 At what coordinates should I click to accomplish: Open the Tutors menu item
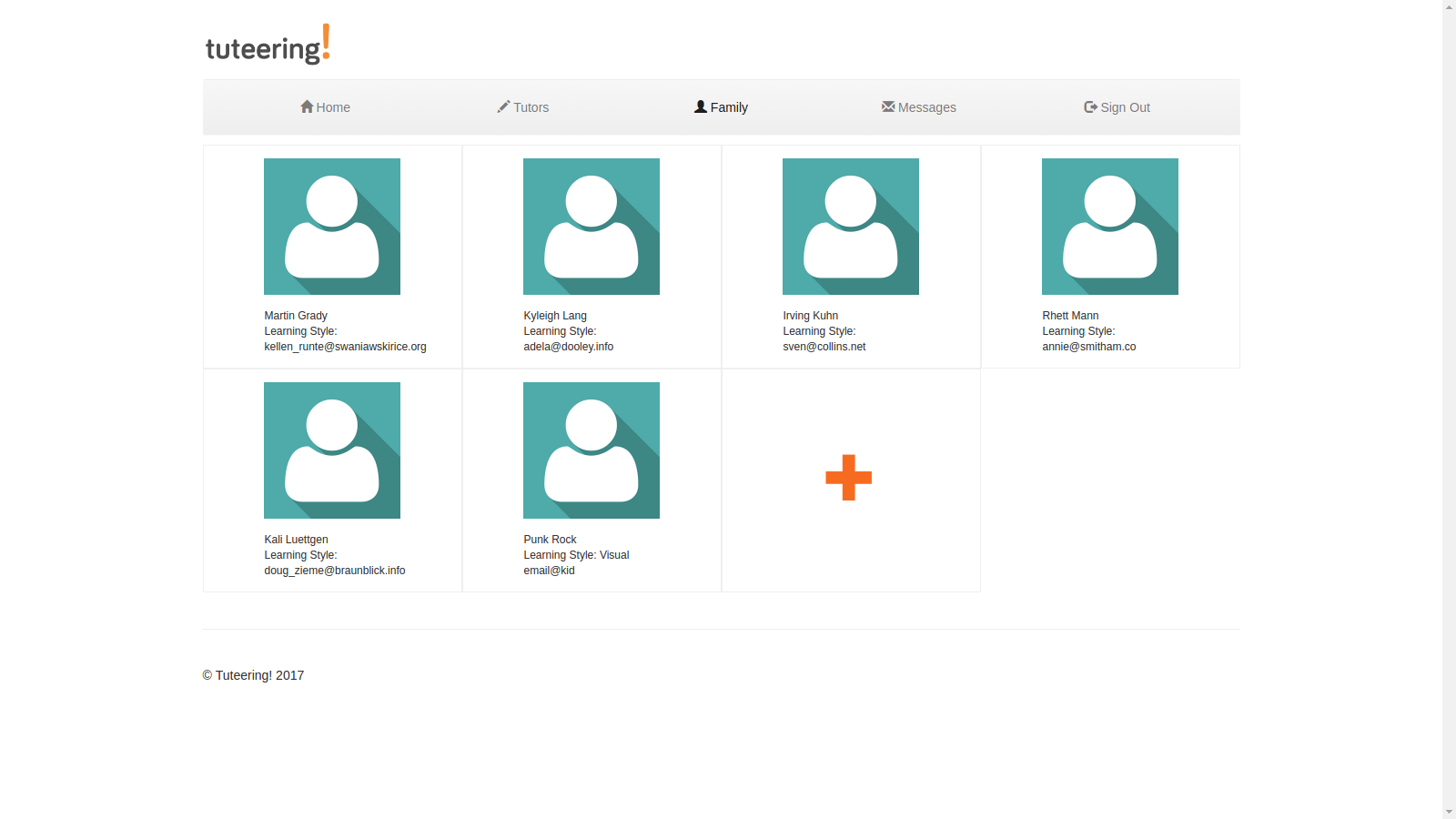(x=523, y=107)
